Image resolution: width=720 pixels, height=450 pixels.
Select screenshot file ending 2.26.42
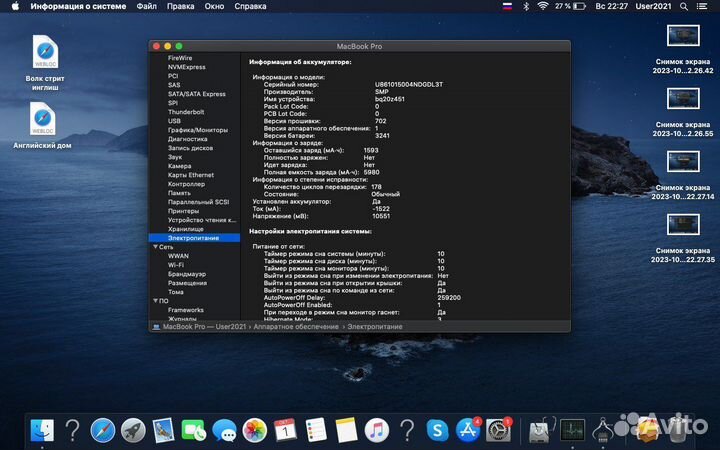click(x=683, y=49)
